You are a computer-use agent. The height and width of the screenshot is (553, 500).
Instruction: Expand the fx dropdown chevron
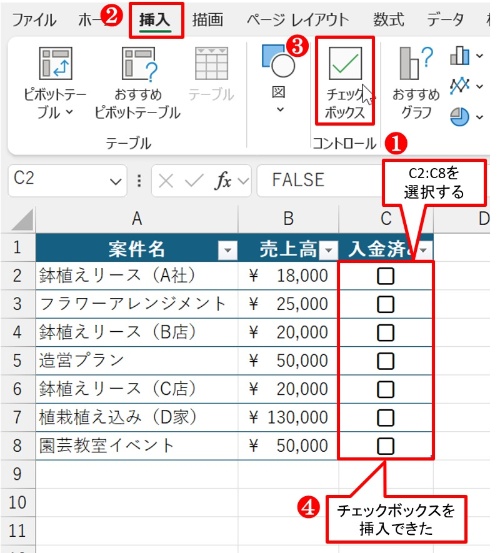pos(243,181)
